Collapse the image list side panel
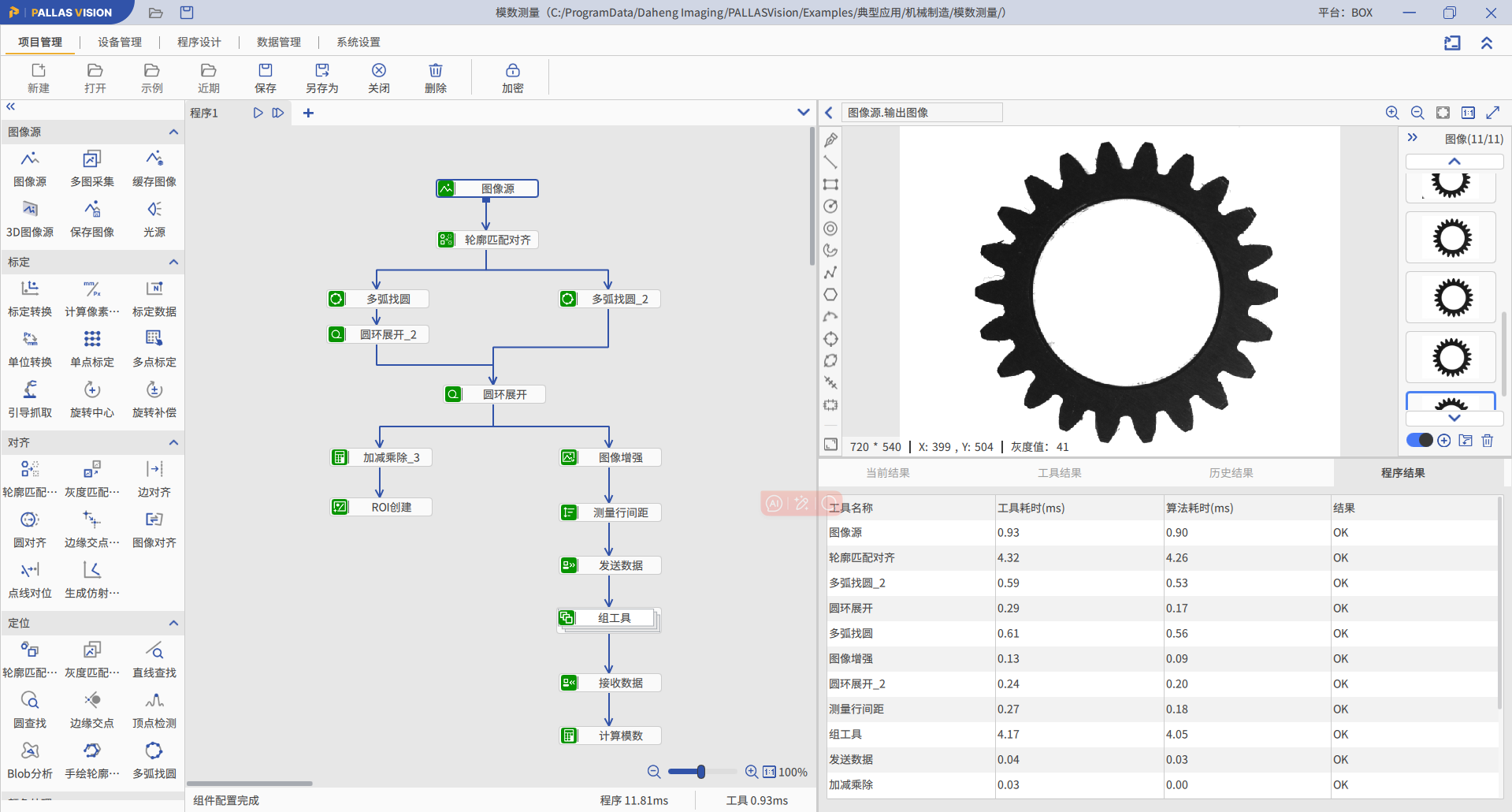This screenshot has height=812, width=1512. [1413, 137]
